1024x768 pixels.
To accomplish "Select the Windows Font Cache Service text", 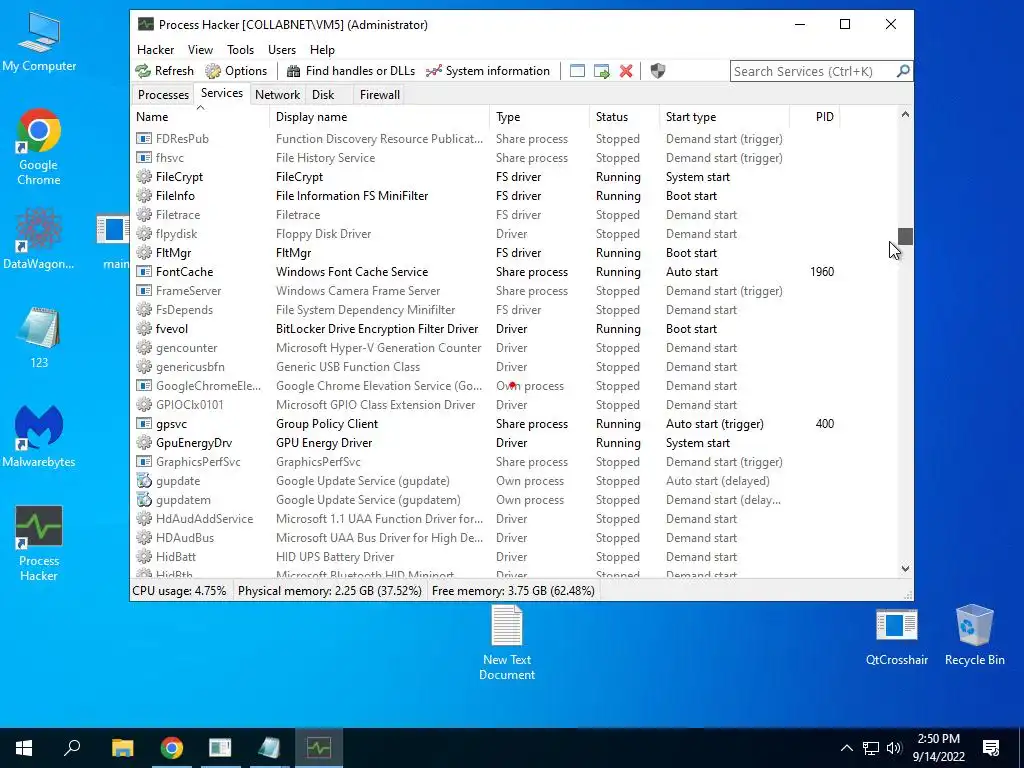I will click(352, 272).
